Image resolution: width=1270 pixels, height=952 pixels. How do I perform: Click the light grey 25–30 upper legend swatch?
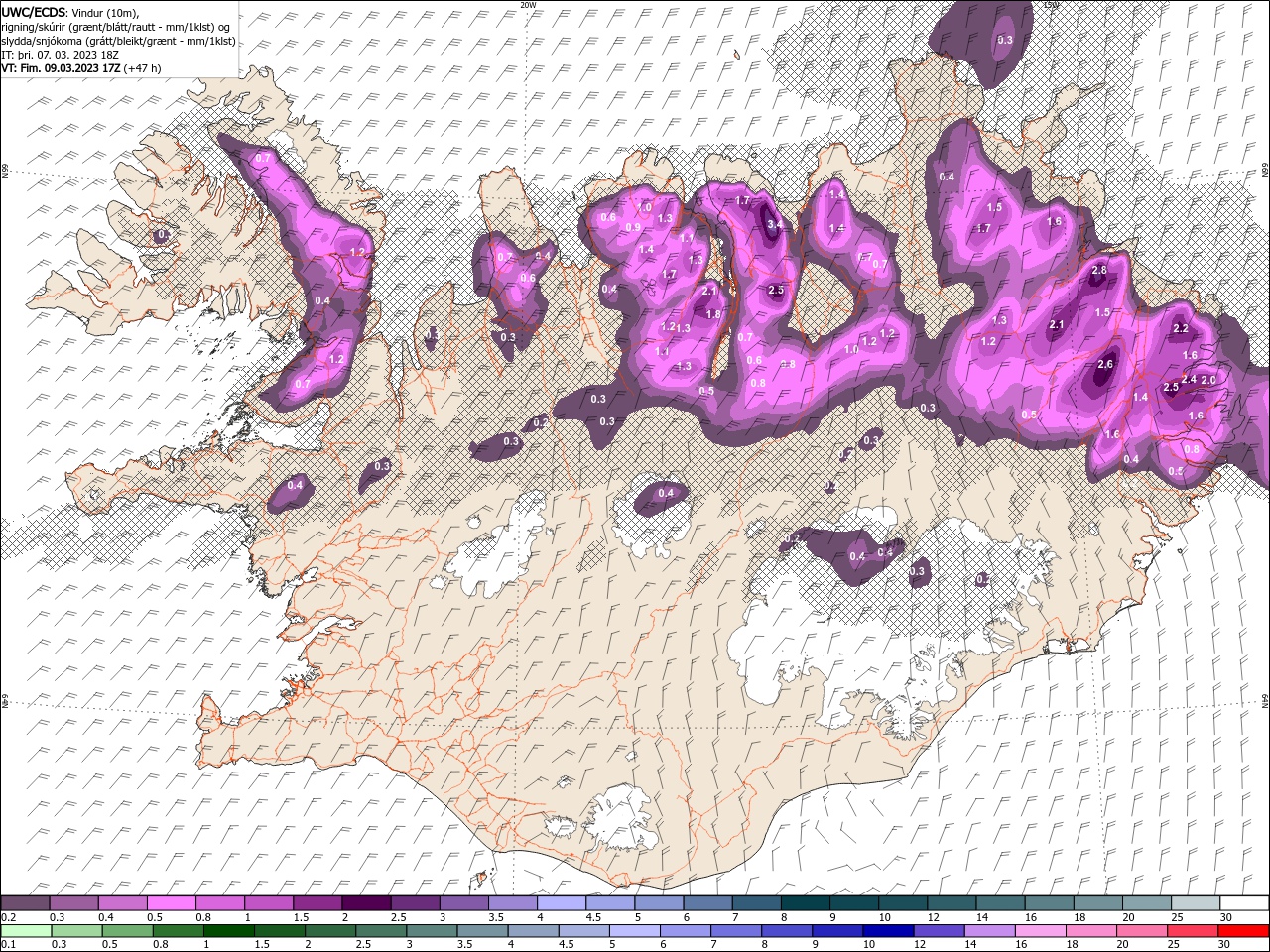point(1196,903)
